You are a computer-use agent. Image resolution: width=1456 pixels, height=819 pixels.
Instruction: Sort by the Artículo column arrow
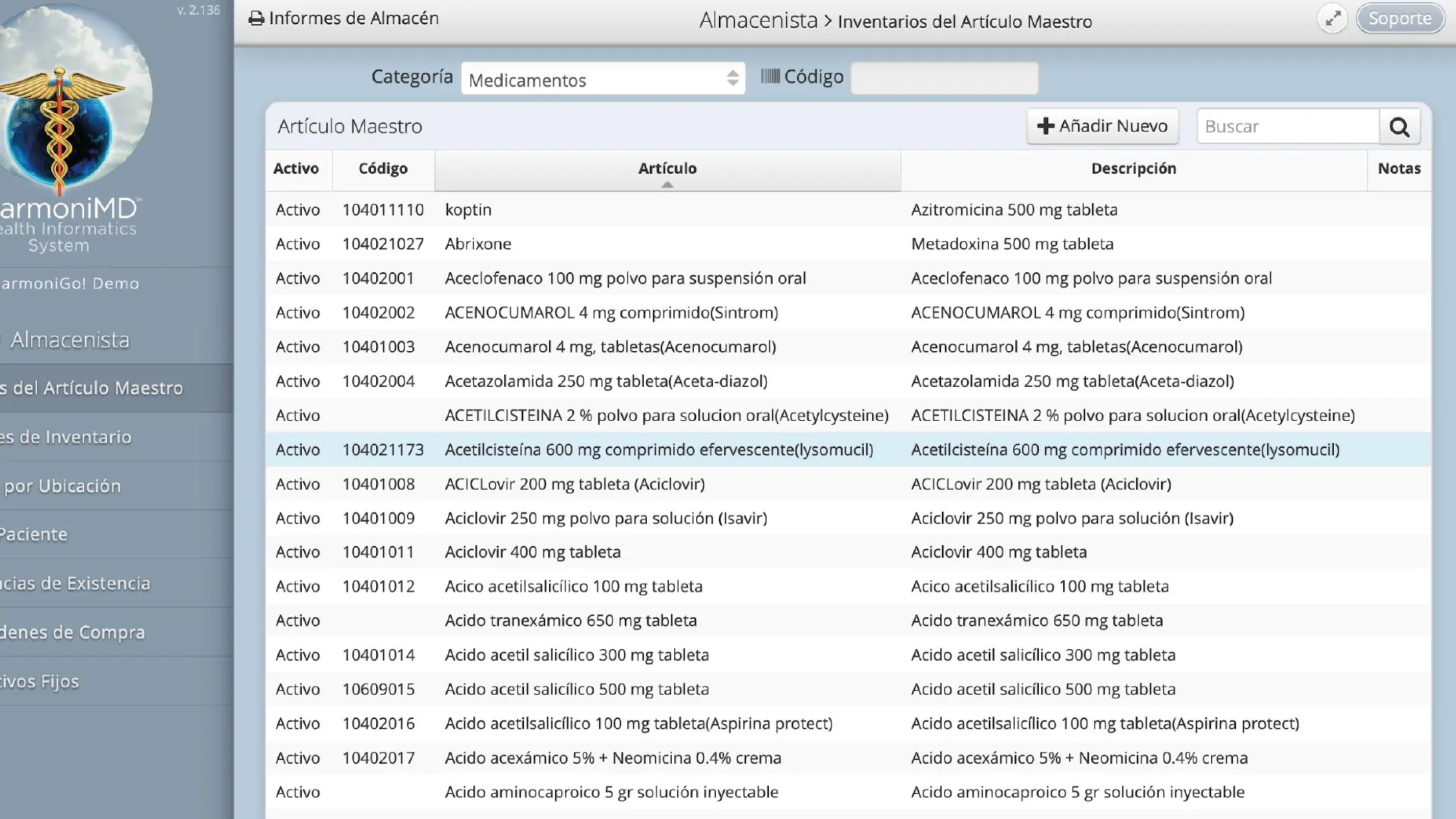(x=667, y=184)
